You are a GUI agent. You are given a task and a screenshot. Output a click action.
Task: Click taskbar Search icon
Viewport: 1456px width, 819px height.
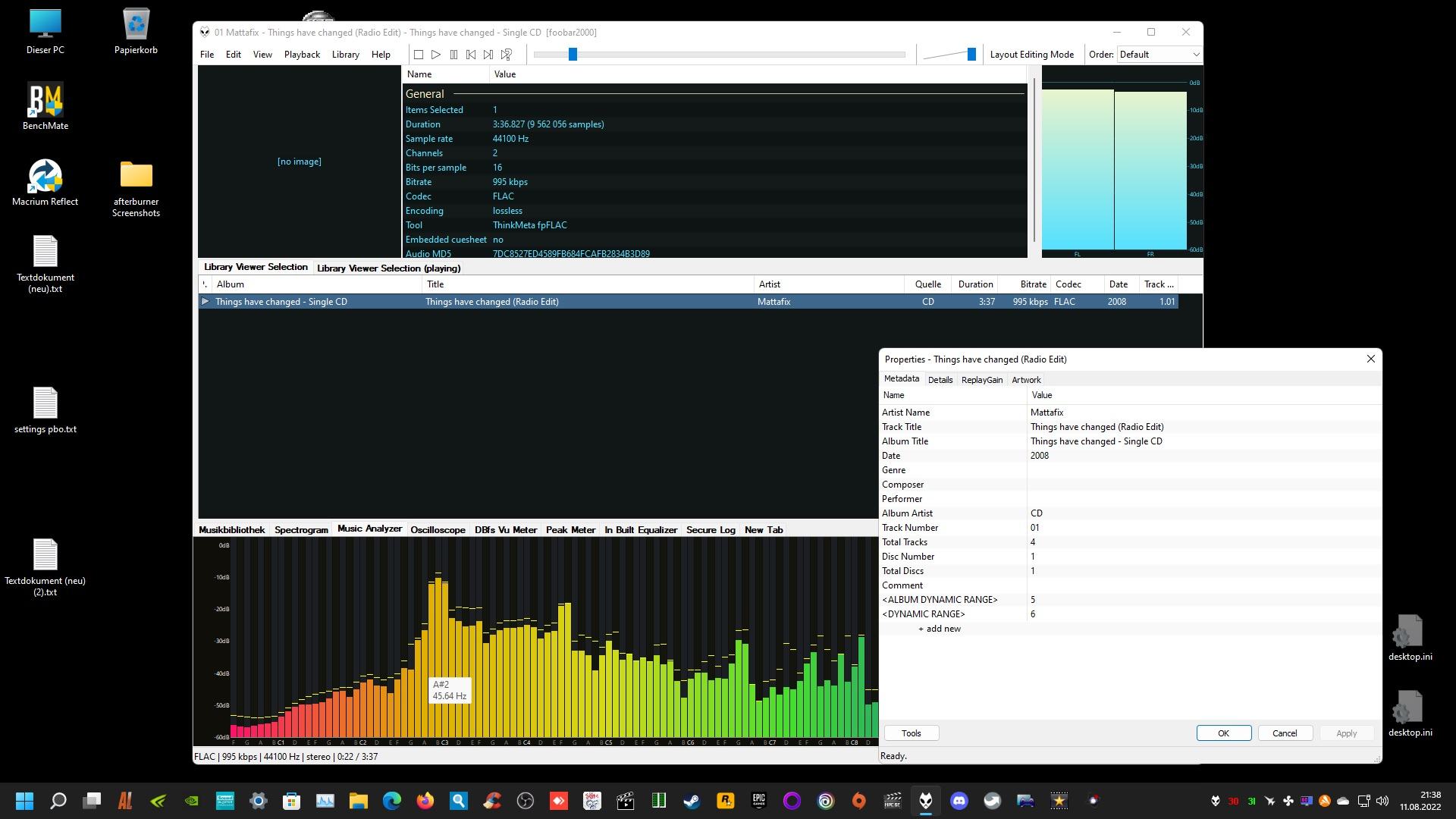[58, 801]
